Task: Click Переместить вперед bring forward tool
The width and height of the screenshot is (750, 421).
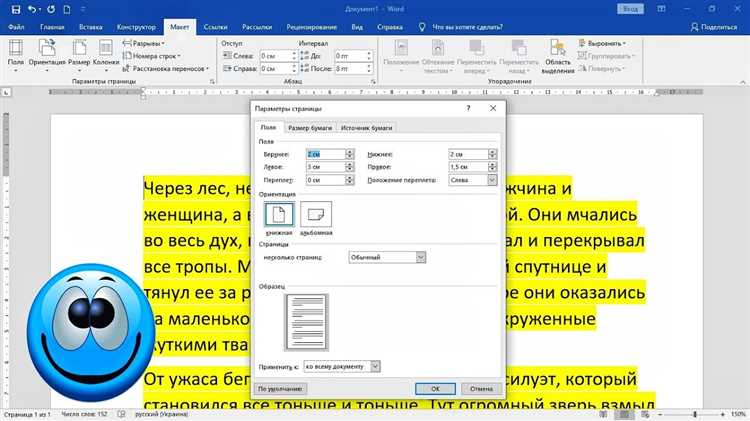Action: pyautogui.click(x=476, y=56)
